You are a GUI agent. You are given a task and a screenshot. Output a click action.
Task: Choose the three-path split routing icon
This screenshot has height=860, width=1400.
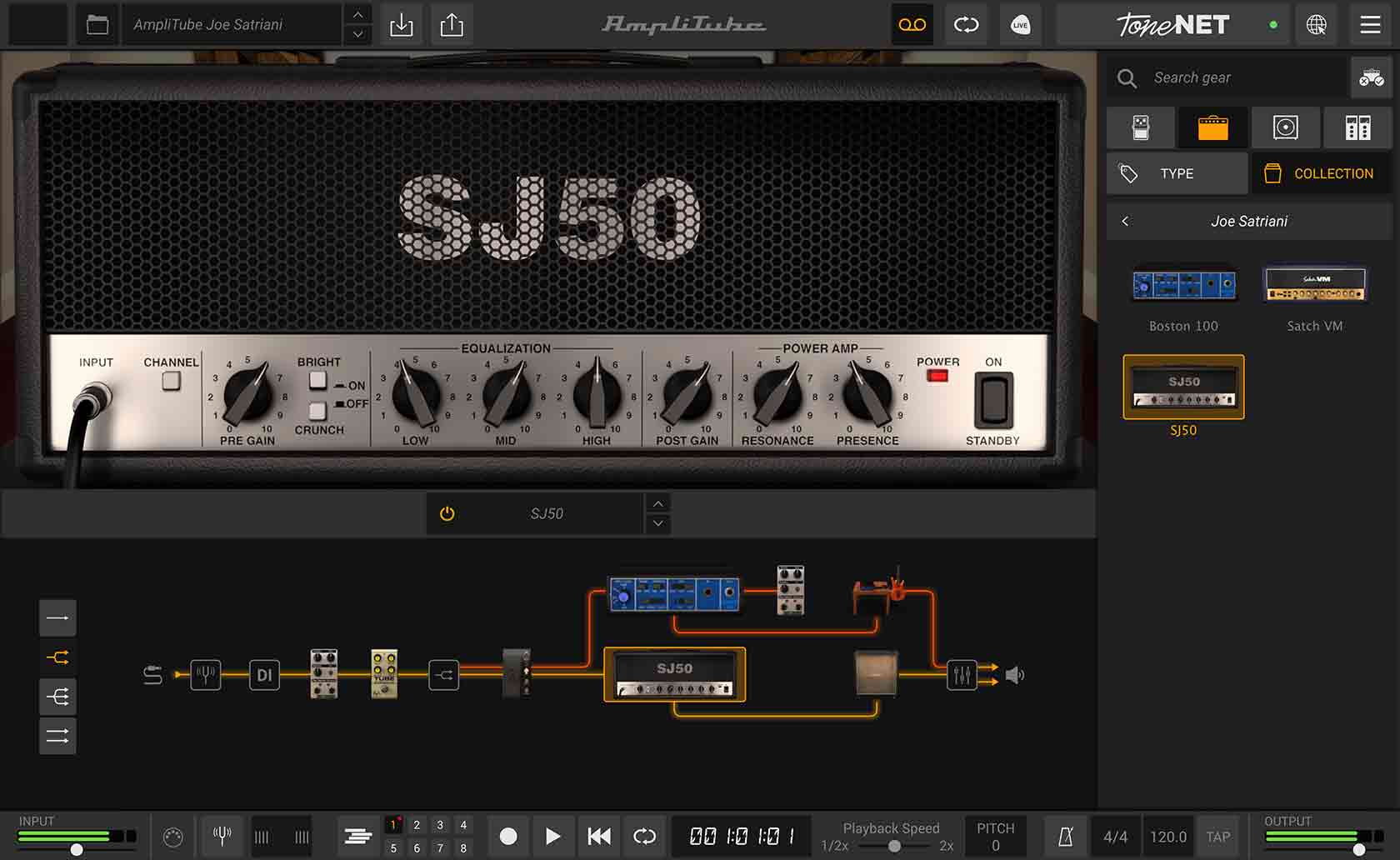pyautogui.click(x=57, y=697)
